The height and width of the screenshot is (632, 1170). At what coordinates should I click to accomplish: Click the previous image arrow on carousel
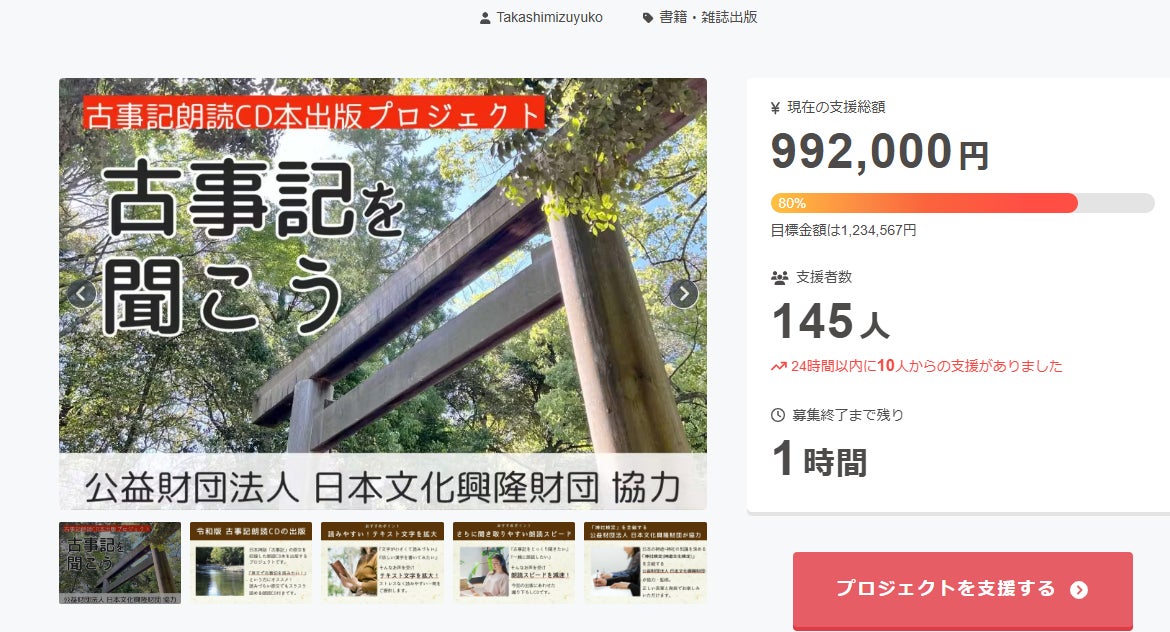click(x=81, y=294)
